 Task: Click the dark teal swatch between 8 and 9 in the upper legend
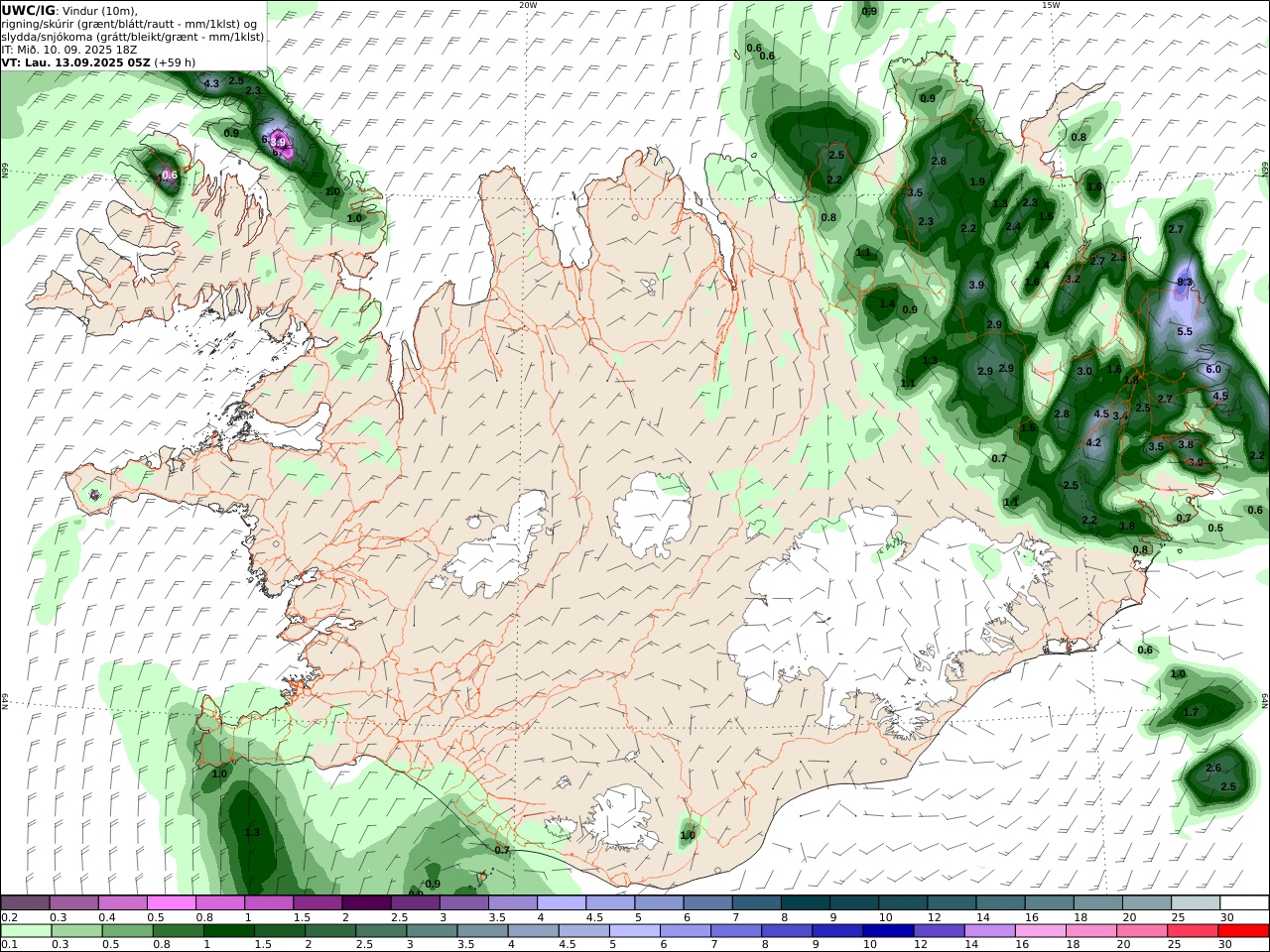click(806, 902)
